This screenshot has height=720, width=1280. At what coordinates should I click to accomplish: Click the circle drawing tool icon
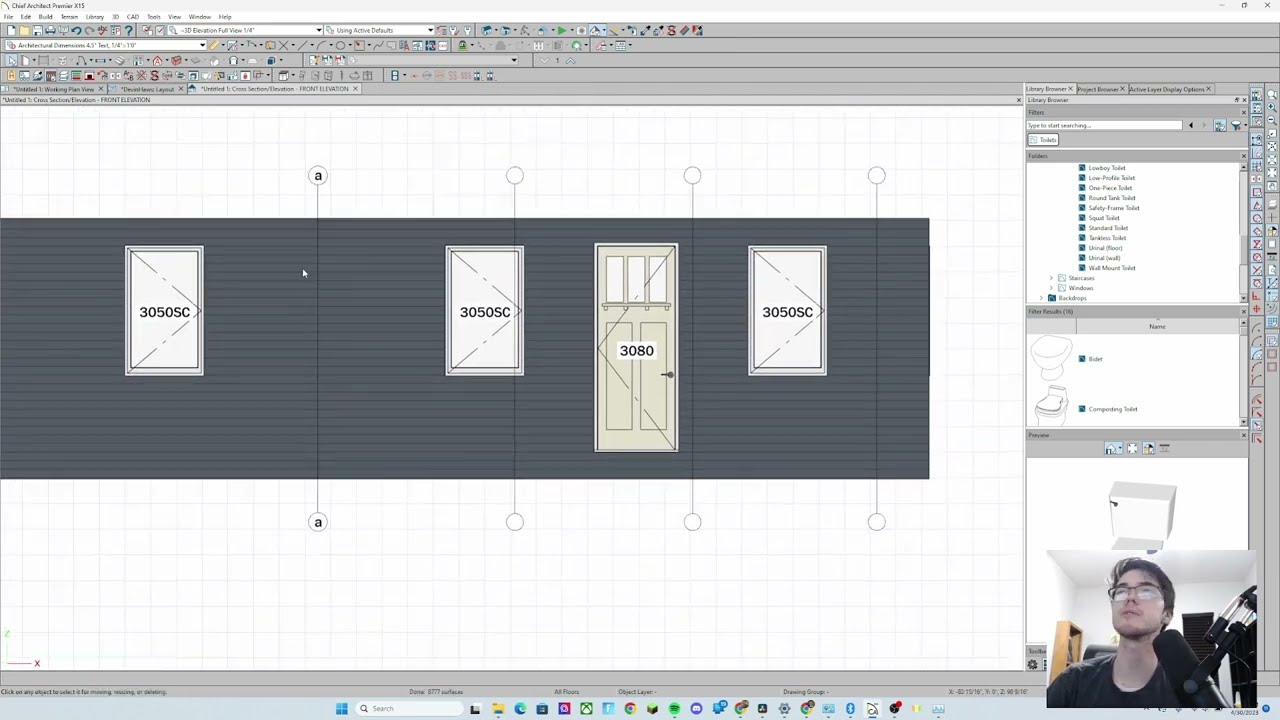(x=340, y=45)
